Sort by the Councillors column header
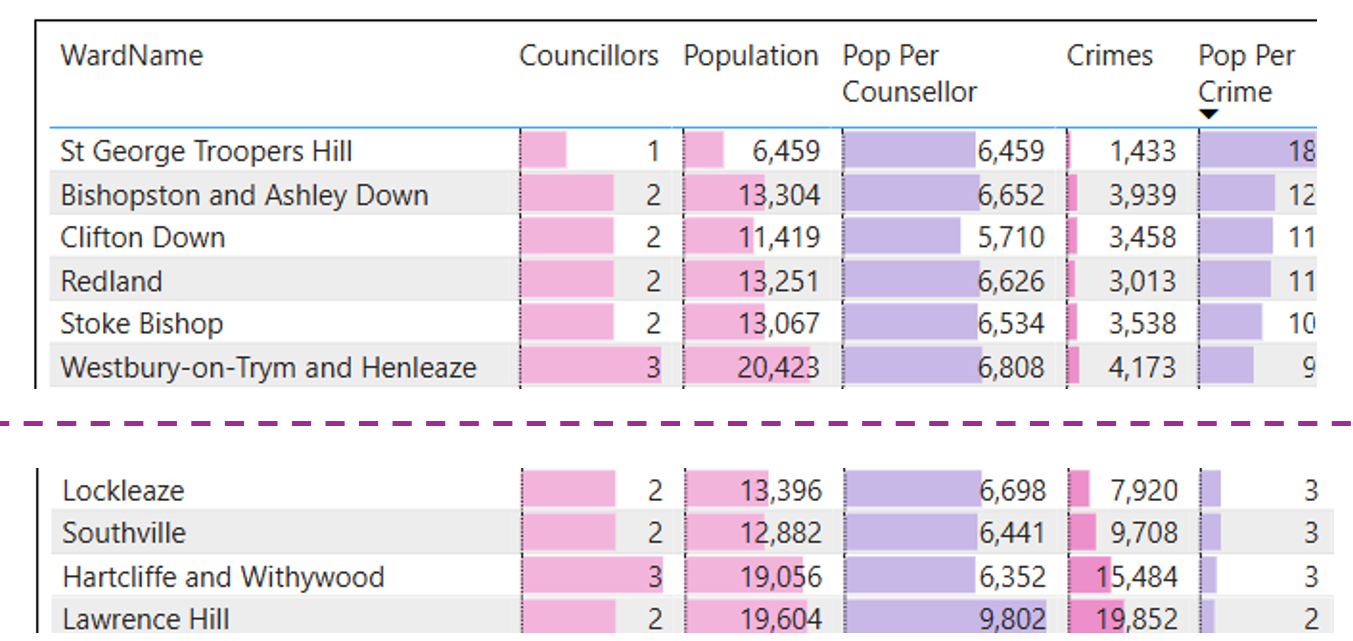 pyautogui.click(x=588, y=55)
